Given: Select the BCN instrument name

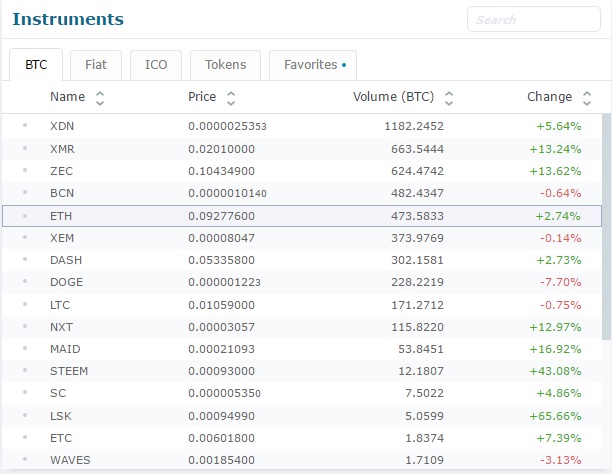Looking at the screenshot, I should 62,193.
